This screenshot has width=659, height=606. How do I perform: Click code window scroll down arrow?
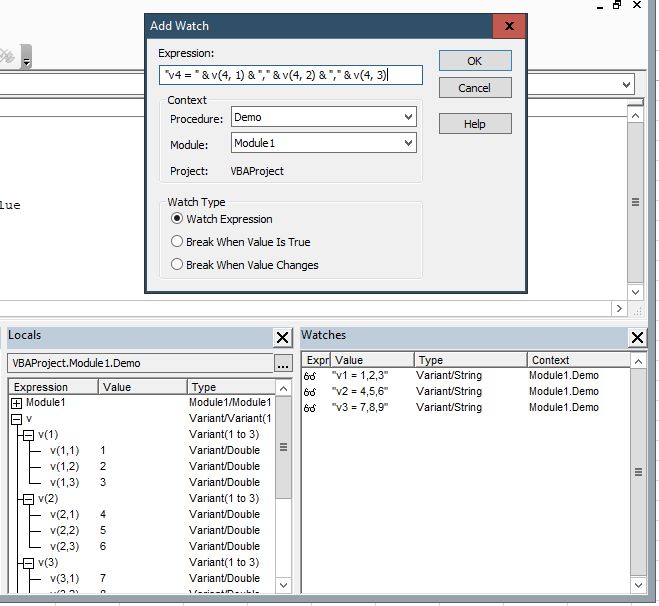tap(635, 292)
